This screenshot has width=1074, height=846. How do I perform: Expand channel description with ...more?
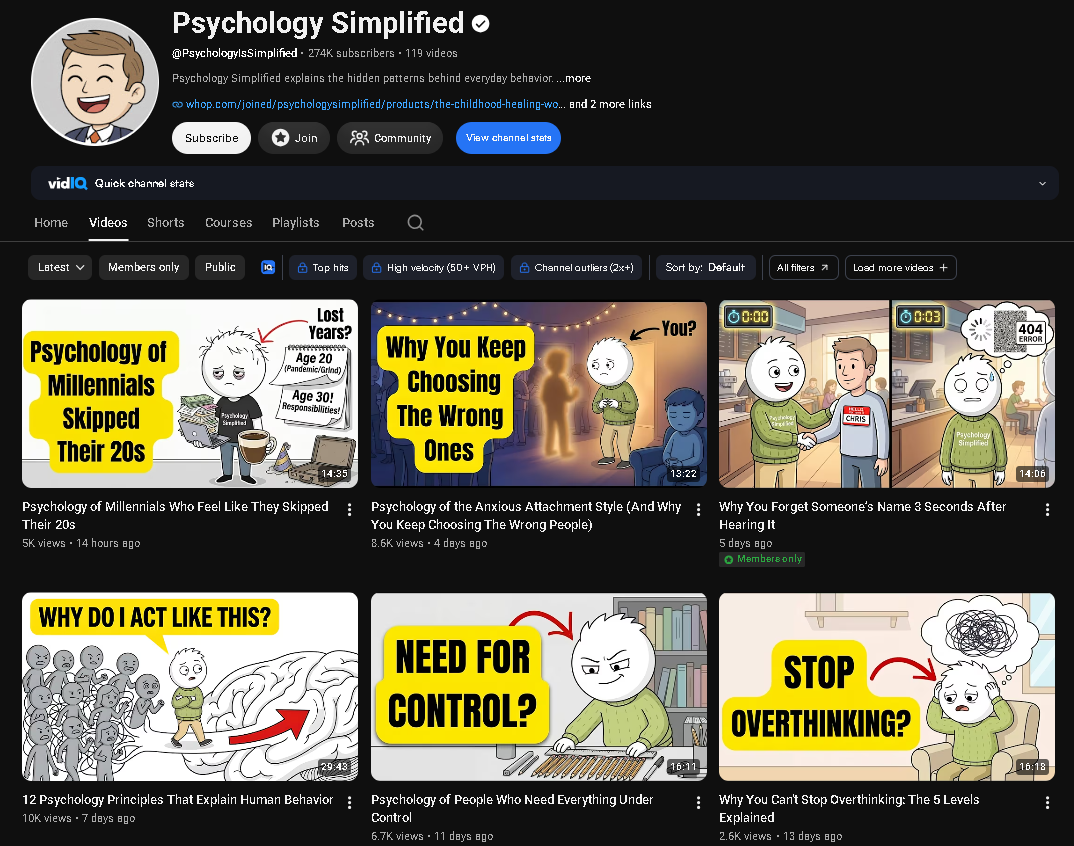574,78
